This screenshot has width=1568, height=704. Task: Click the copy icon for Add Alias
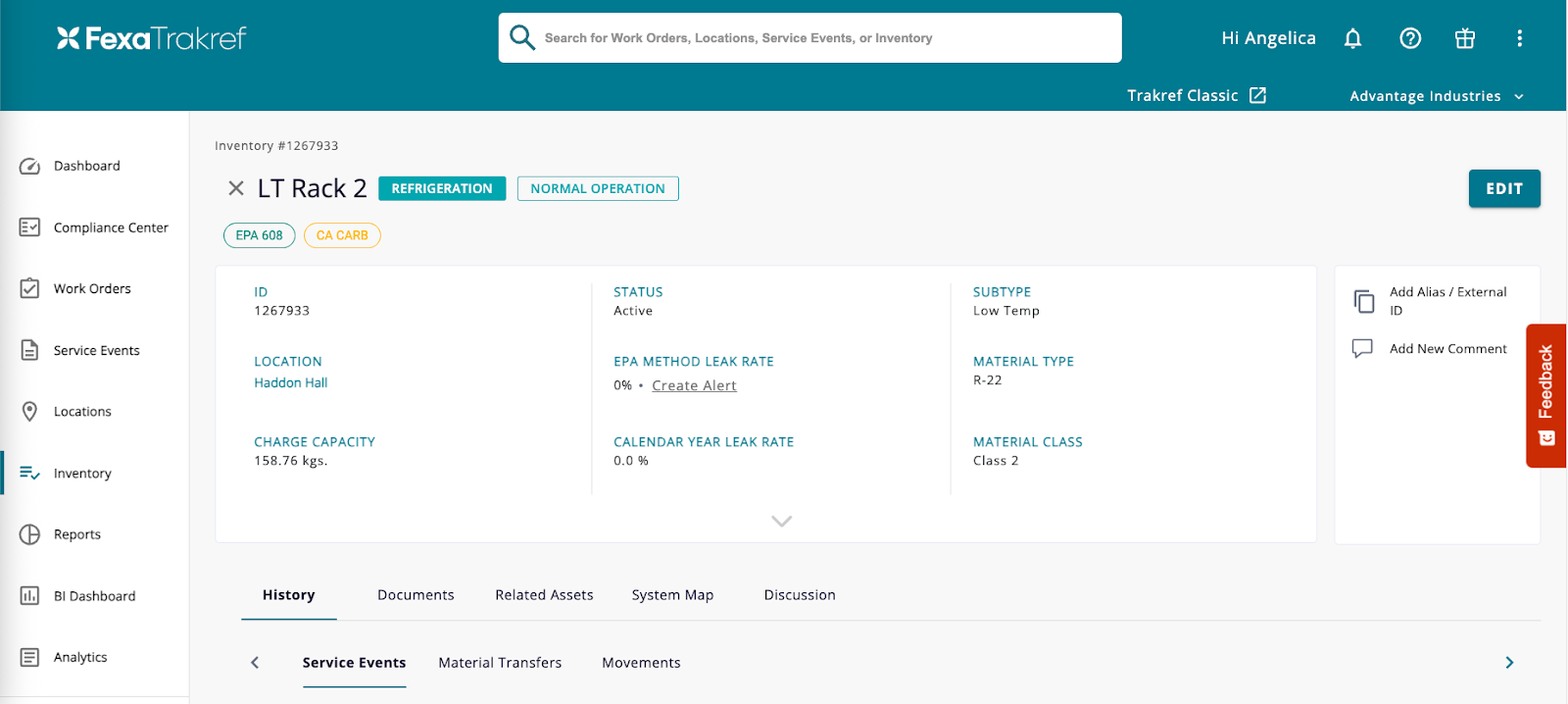click(1363, 301)
